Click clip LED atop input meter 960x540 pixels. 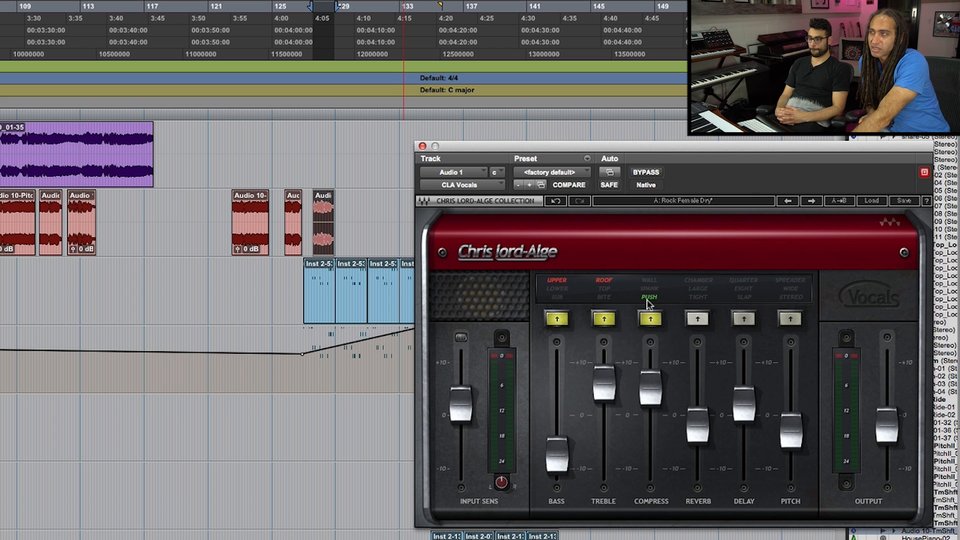click(501, 355)
